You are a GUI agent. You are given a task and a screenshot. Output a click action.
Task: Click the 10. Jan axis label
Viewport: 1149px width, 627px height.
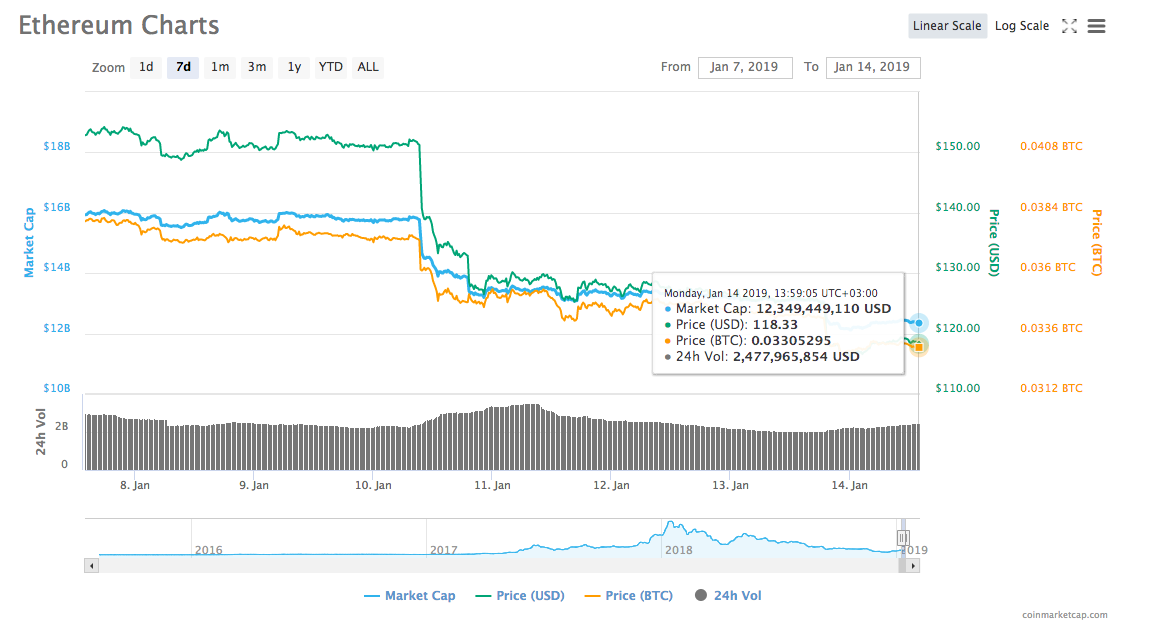373,485
